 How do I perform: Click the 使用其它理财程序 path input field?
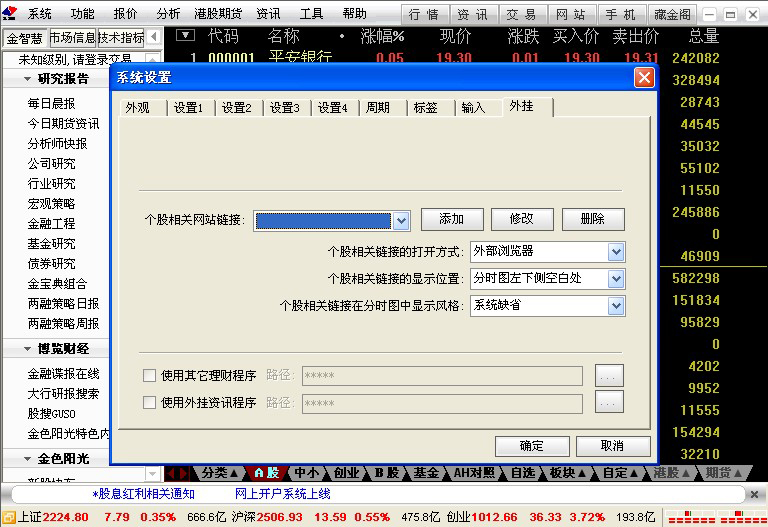click(x=442, y=376)
